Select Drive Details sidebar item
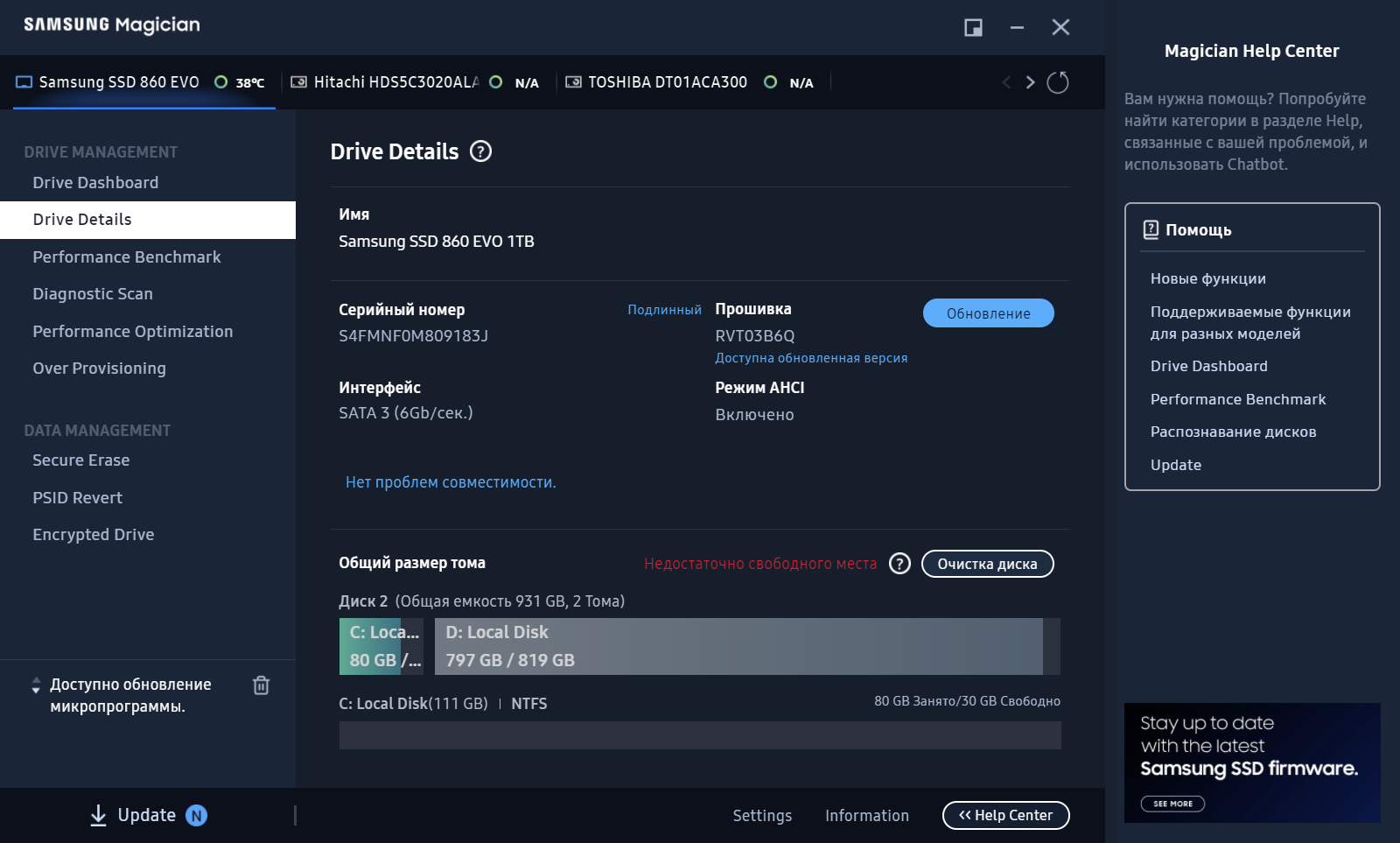 148,220
